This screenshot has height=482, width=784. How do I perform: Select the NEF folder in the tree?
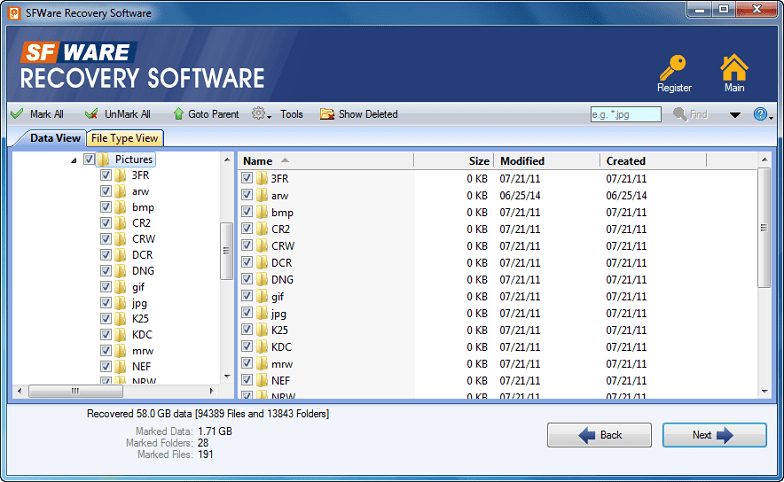pyautogui.click(x=141, y=366)
